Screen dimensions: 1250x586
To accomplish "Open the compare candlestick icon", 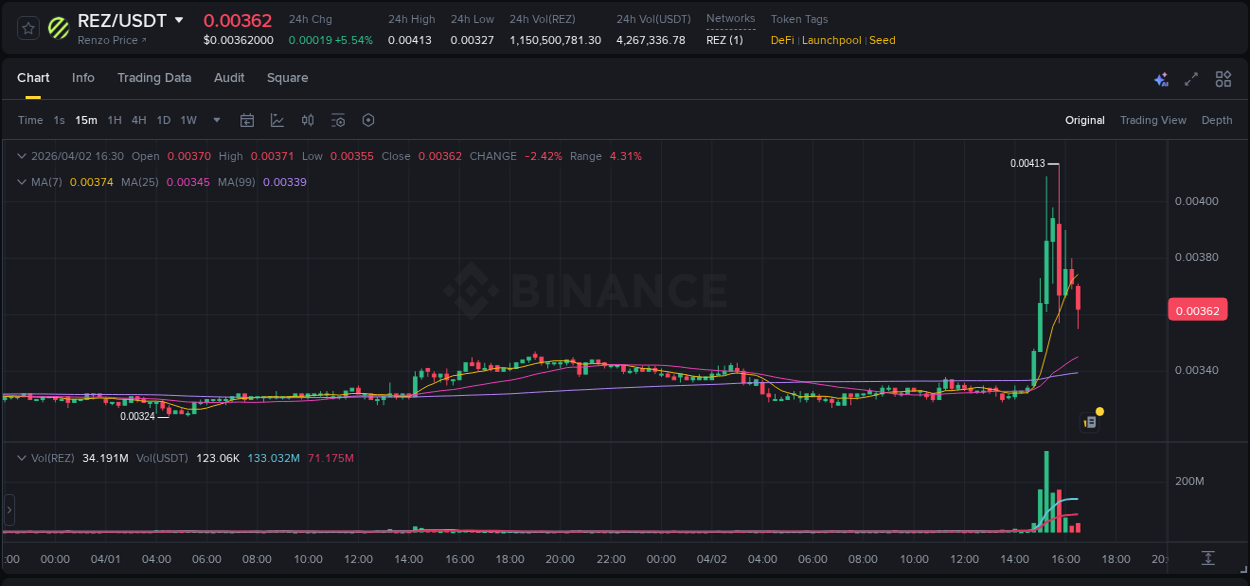I will [x=307, y=120].
